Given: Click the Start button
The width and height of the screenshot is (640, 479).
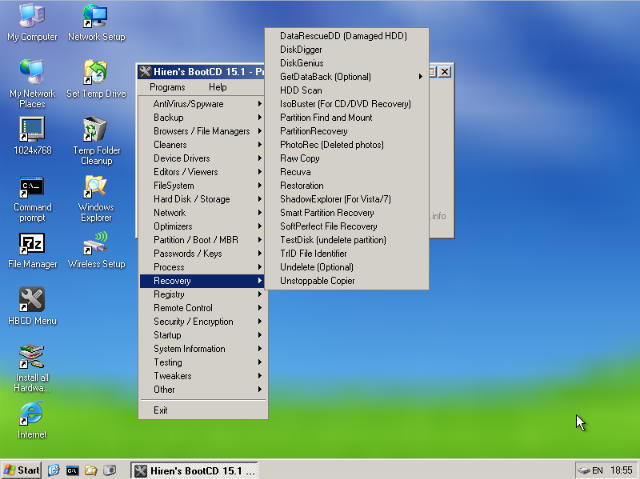Looking at the screenshot, I should click(x=22, y=469).
